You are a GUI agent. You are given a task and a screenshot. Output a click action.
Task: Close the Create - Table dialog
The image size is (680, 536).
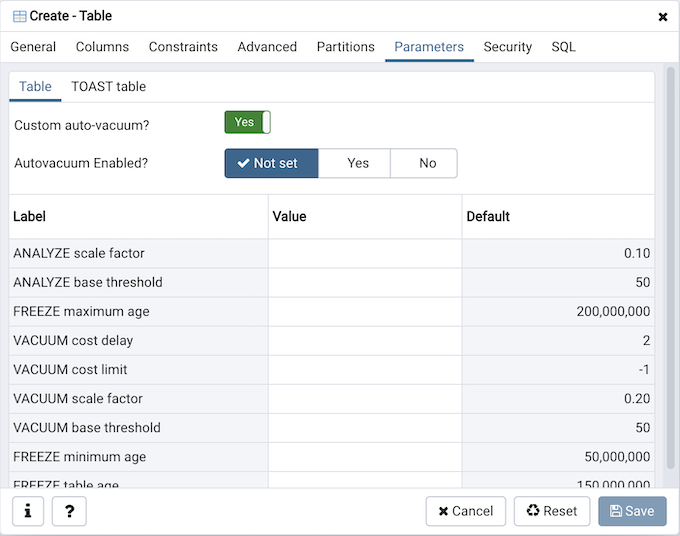(x=663, y=17)
